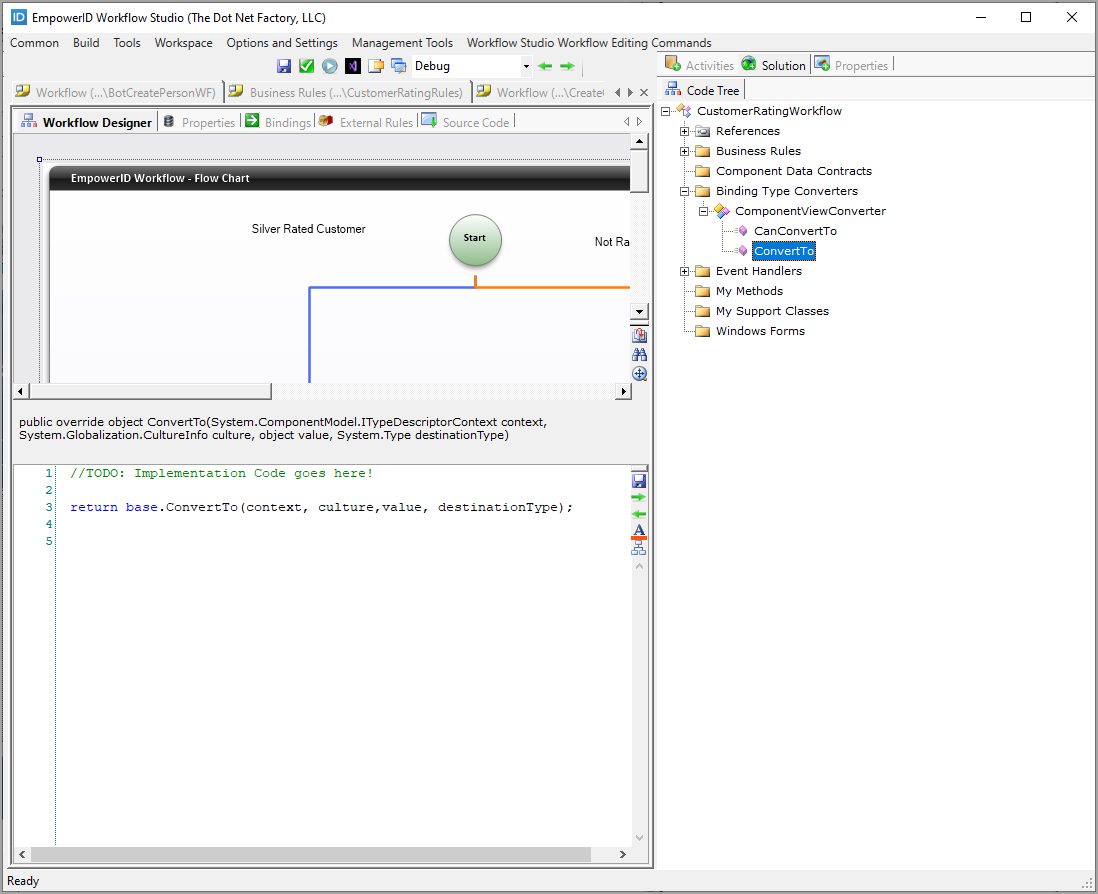The width and height of the screenshot is (1098, 894).
Task: Click the Start node in flow chart
Action: click(x=475, y=239)
